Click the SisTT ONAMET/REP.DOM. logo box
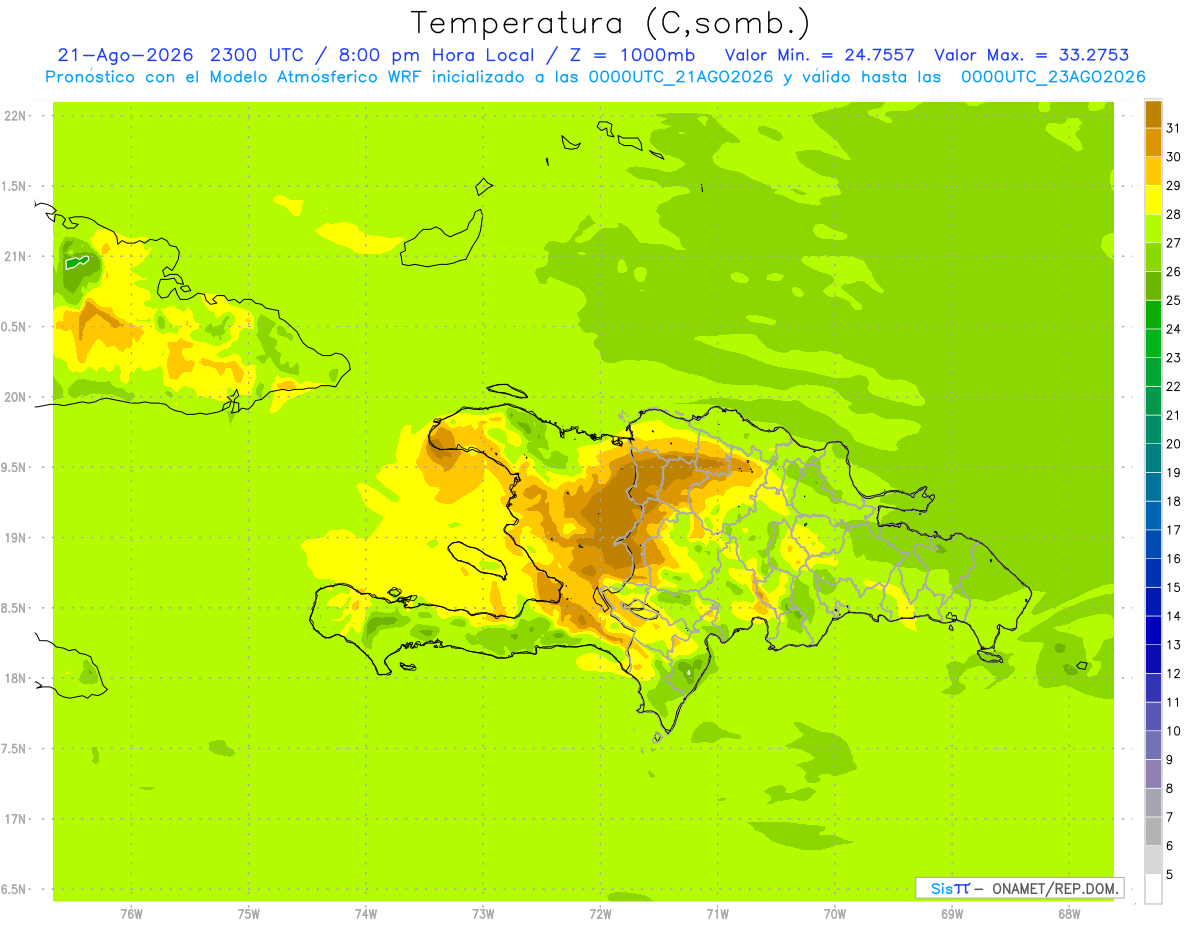This screenshot has height=927, width=1200. point(1019,888)
